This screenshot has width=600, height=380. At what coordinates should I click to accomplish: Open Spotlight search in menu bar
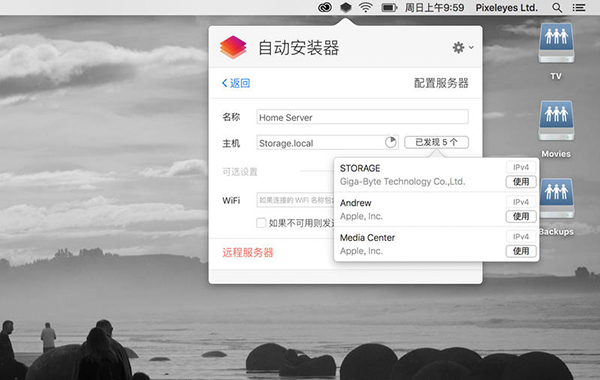[x=557, y=8]
